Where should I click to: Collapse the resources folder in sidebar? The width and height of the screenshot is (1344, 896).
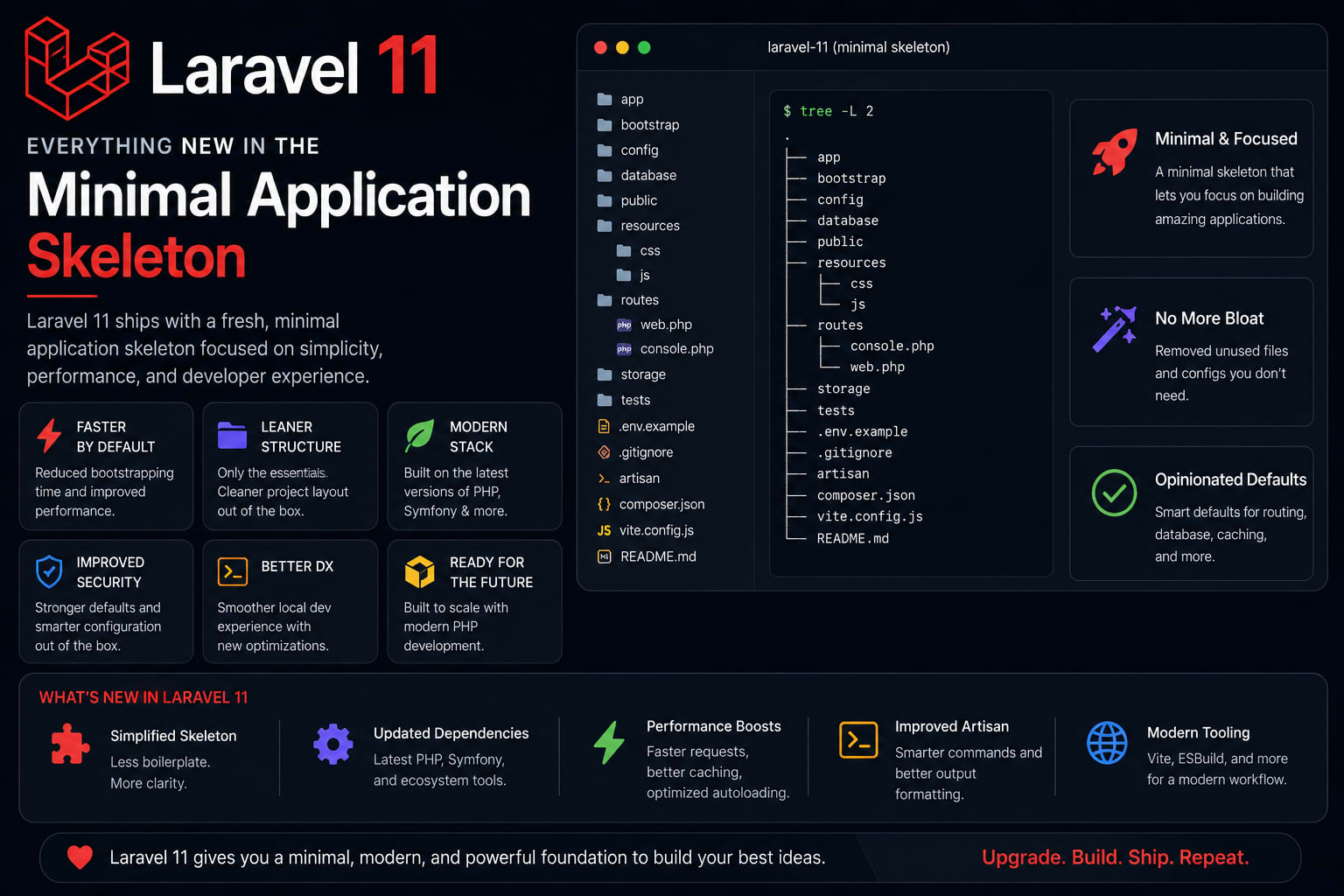(638, 226)
